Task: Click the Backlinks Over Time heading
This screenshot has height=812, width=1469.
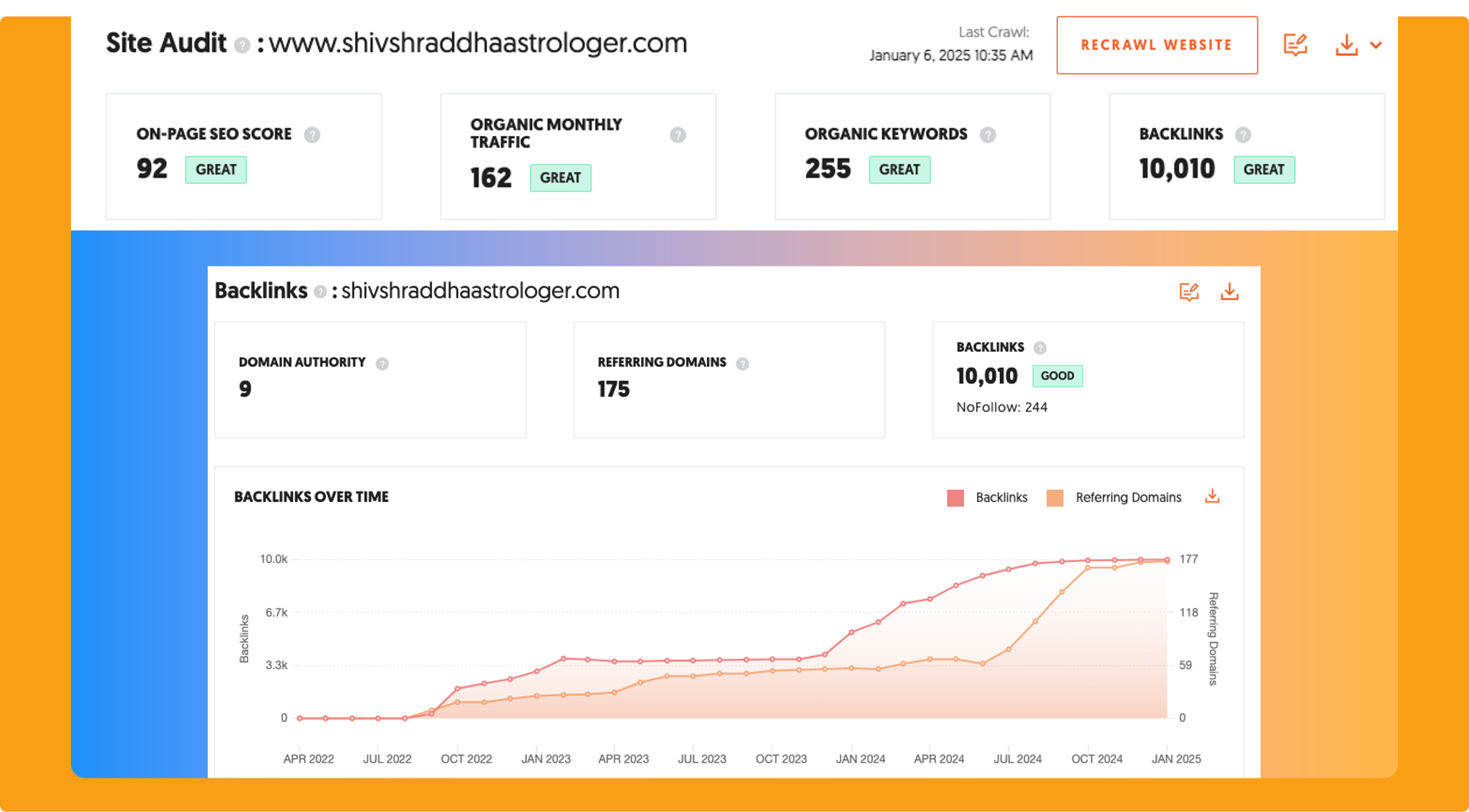Action: (312, 497)
